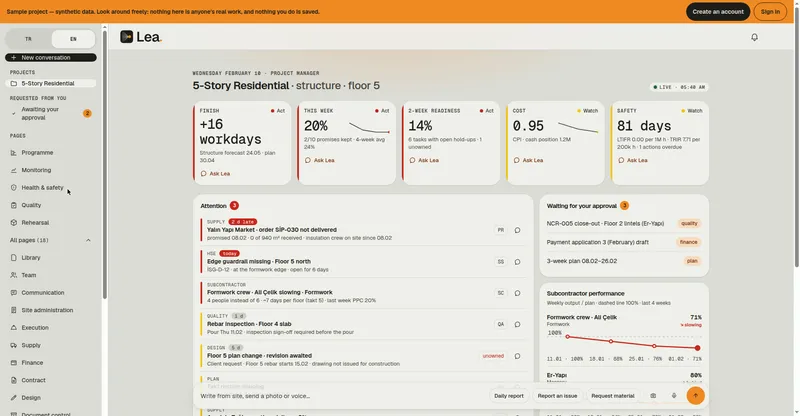Click the Contract document icon
This screenshot has height=416, width=800.
14,380
